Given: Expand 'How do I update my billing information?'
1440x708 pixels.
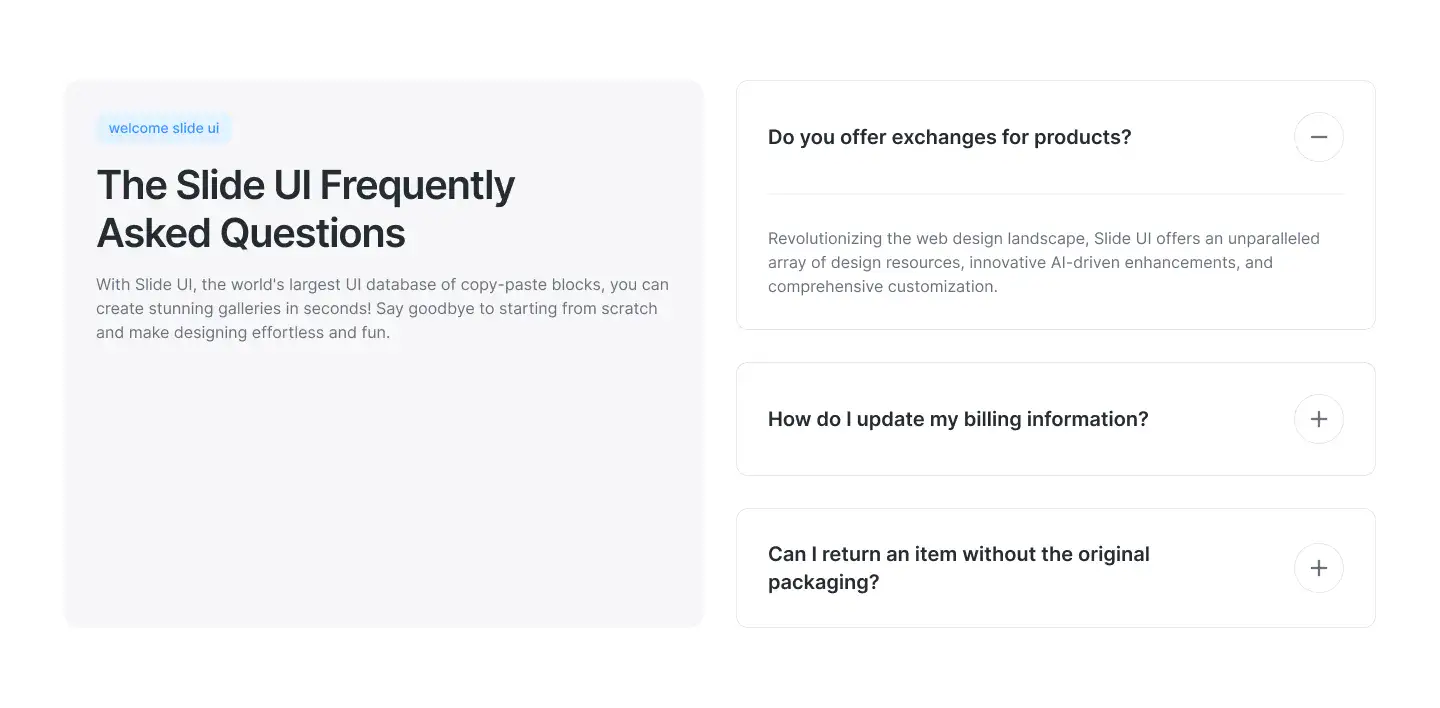Looking at the screenshot, I should pyautogui.click(x=958, y=419).
